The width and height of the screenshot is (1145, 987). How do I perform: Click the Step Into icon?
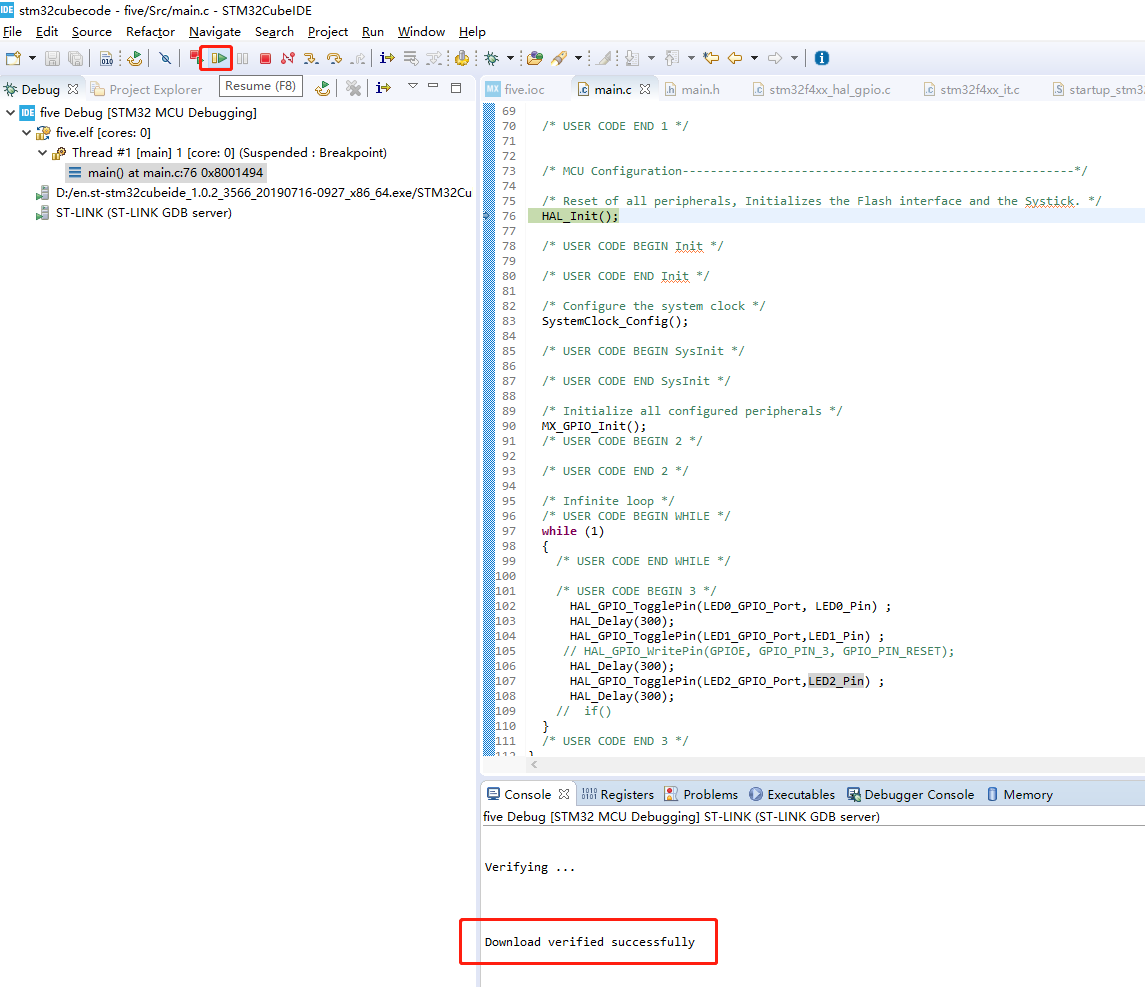coord(310,57)
